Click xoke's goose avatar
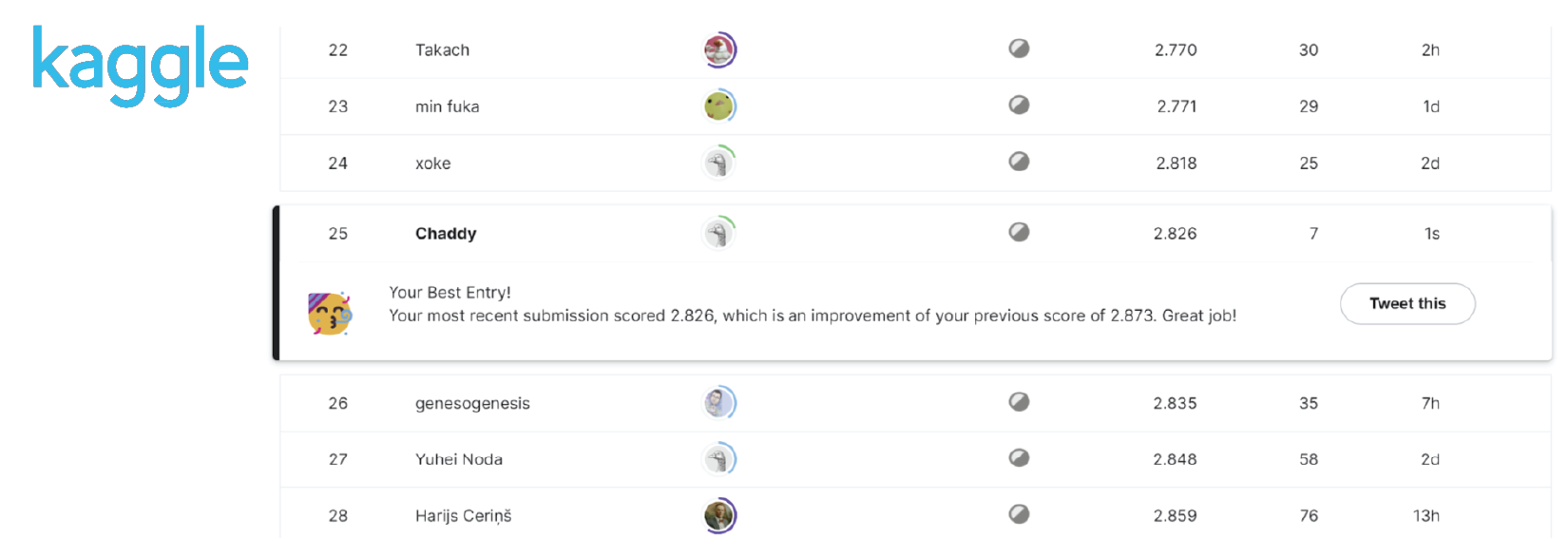The width and height of the screenshot is (1568, 539). click(719, 163)
